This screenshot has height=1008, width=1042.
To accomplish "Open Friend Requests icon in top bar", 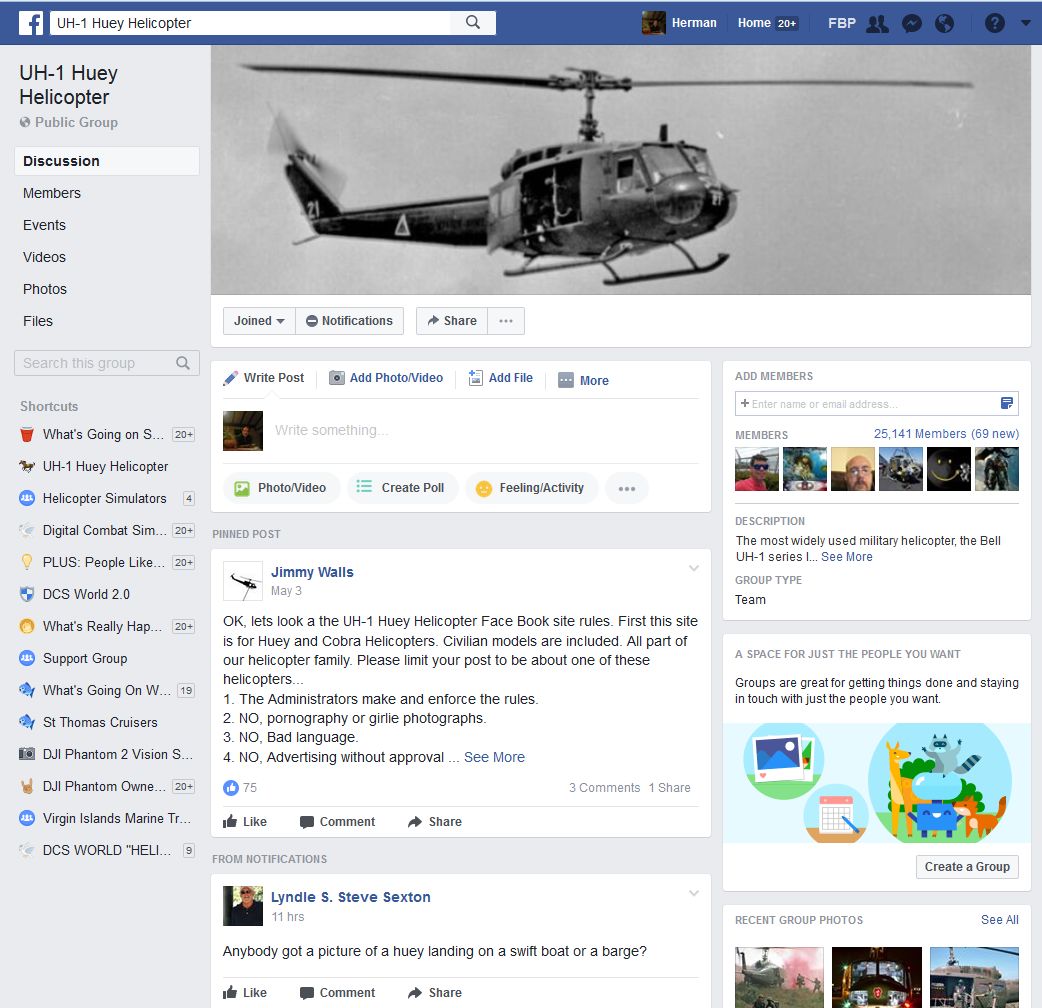I will 878,24.
